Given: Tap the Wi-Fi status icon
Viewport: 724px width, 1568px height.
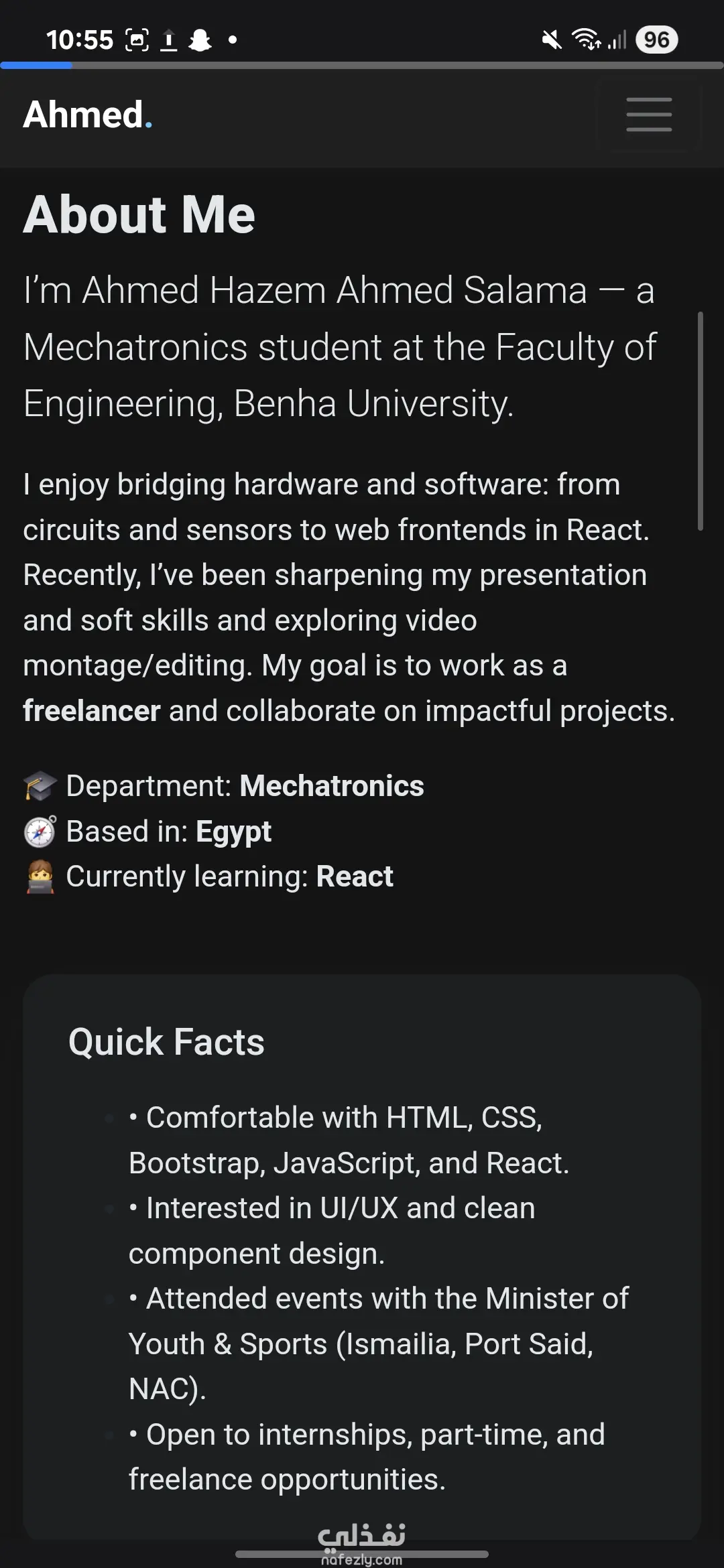Looking at the screenshot, I should click(x=586, y=40).
